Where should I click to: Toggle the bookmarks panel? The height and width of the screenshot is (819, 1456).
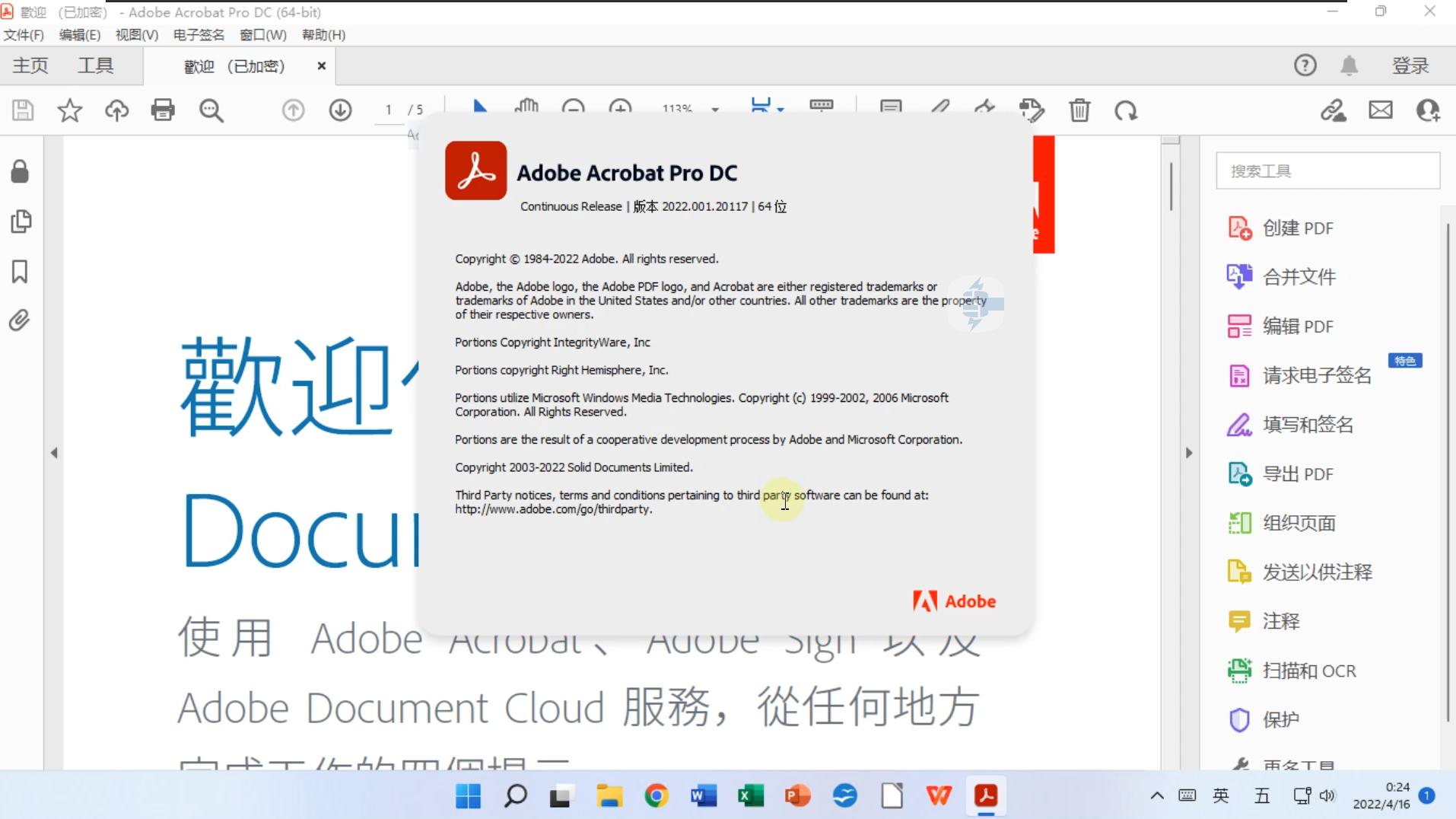pyautogui.click(x=20, y=272)
